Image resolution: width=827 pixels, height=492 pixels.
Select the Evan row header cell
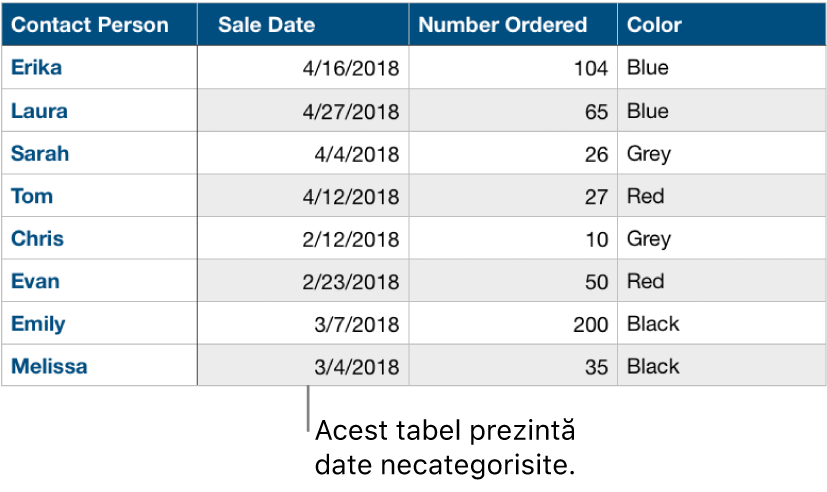[35, 281]
